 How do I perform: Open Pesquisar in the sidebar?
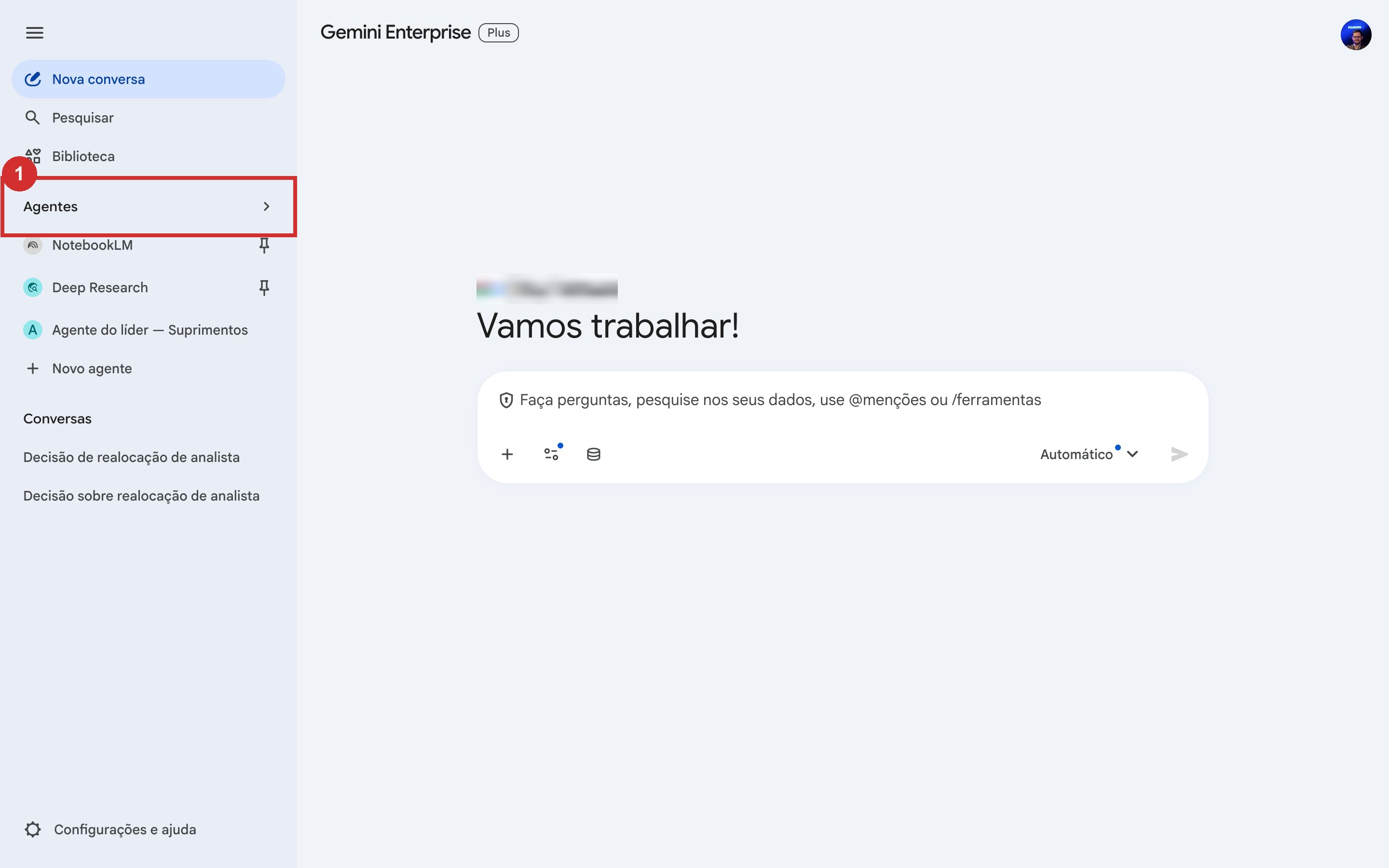[x=148, y=118]
